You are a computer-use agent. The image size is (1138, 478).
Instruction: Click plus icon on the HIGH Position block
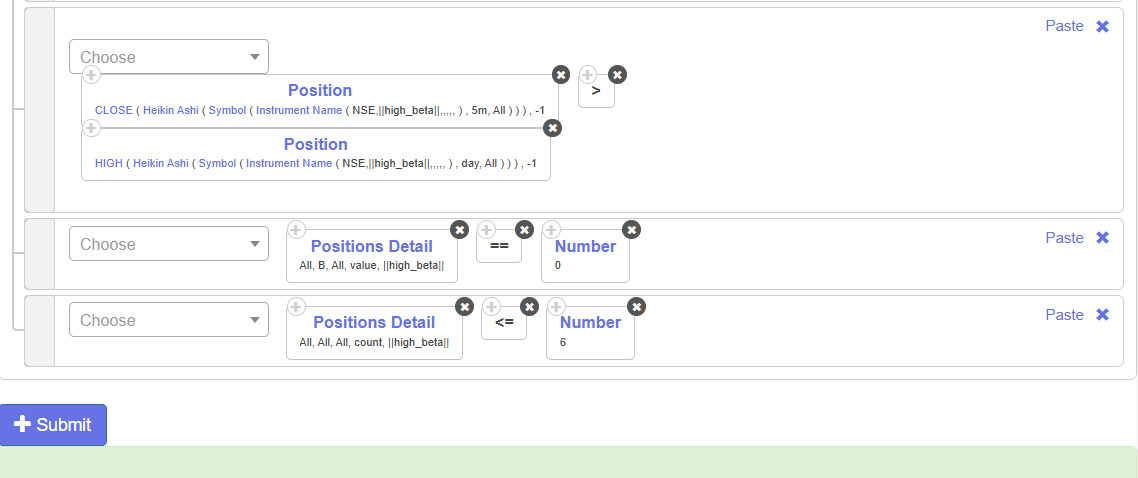[90, 128]
